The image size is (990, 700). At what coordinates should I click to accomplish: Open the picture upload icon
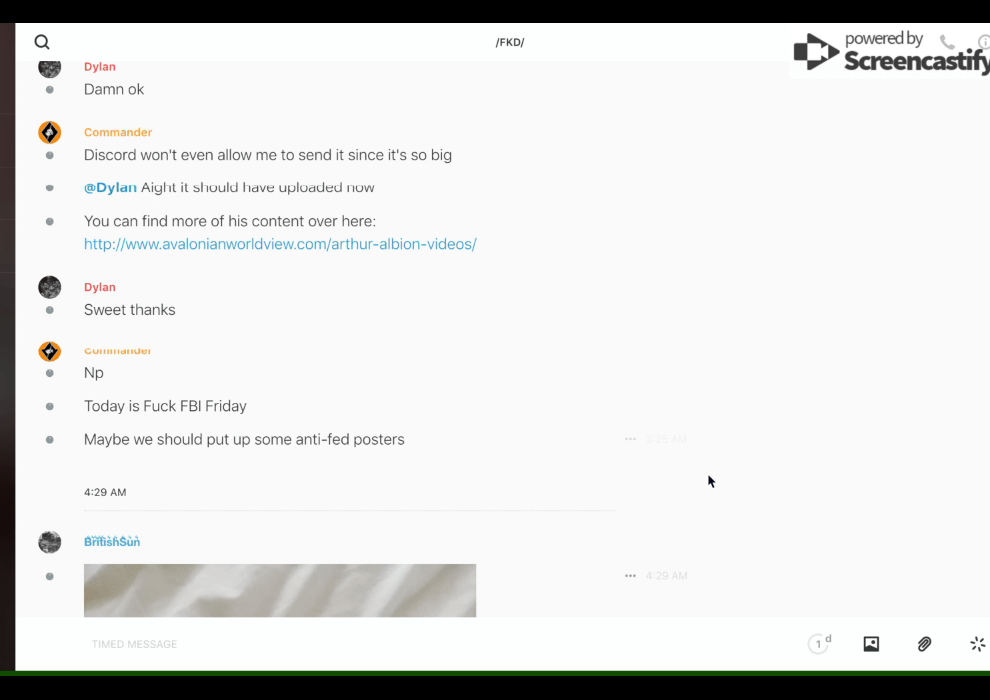871,644
